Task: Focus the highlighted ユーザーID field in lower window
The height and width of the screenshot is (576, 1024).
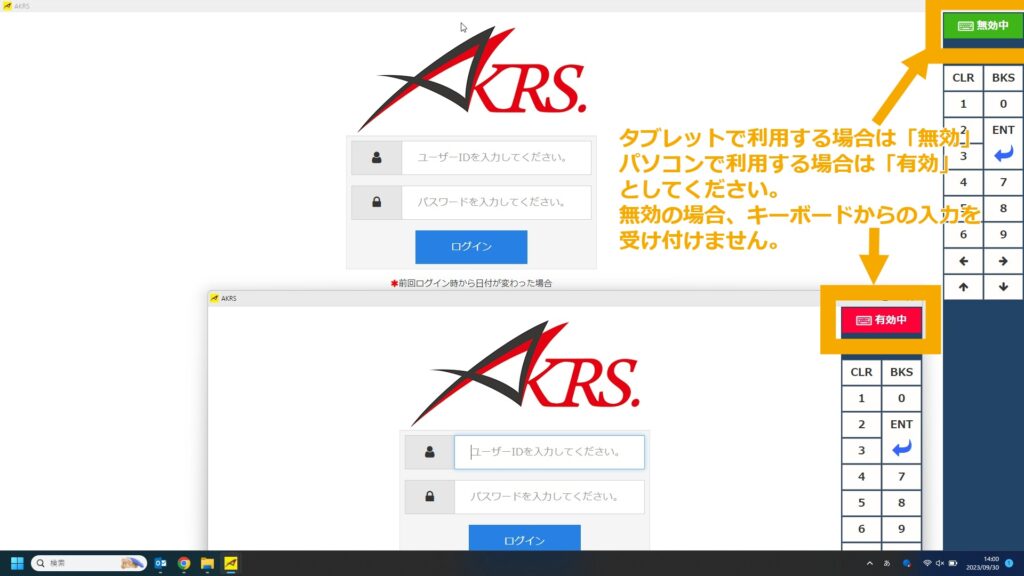Action: coord(548,452)
